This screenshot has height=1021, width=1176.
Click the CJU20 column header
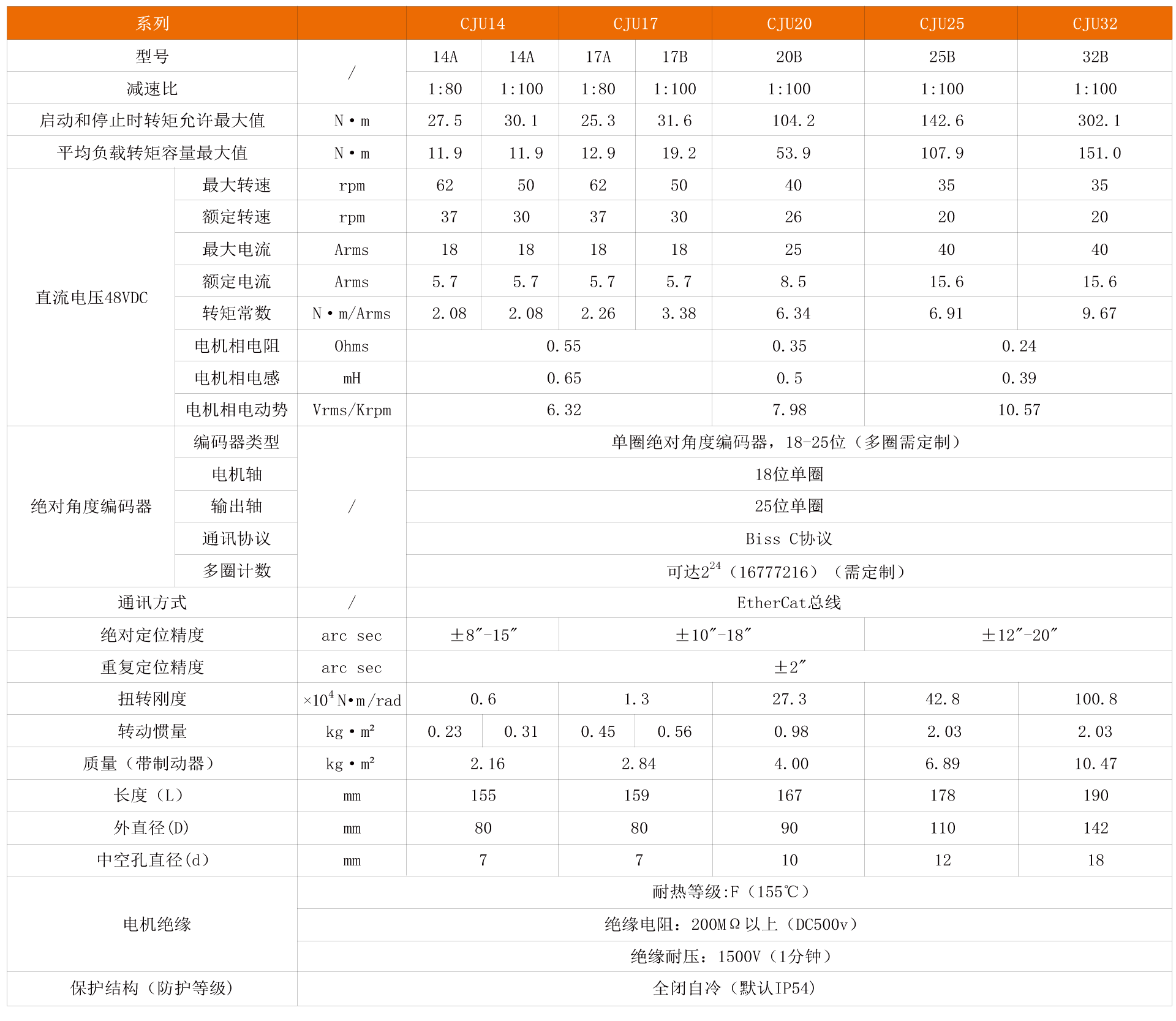point(789,23)
